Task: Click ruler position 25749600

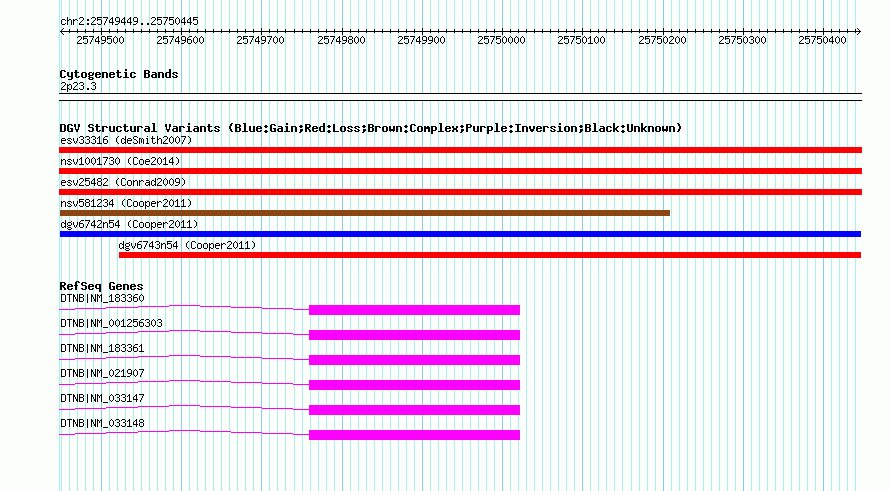Action: (180, 40)
